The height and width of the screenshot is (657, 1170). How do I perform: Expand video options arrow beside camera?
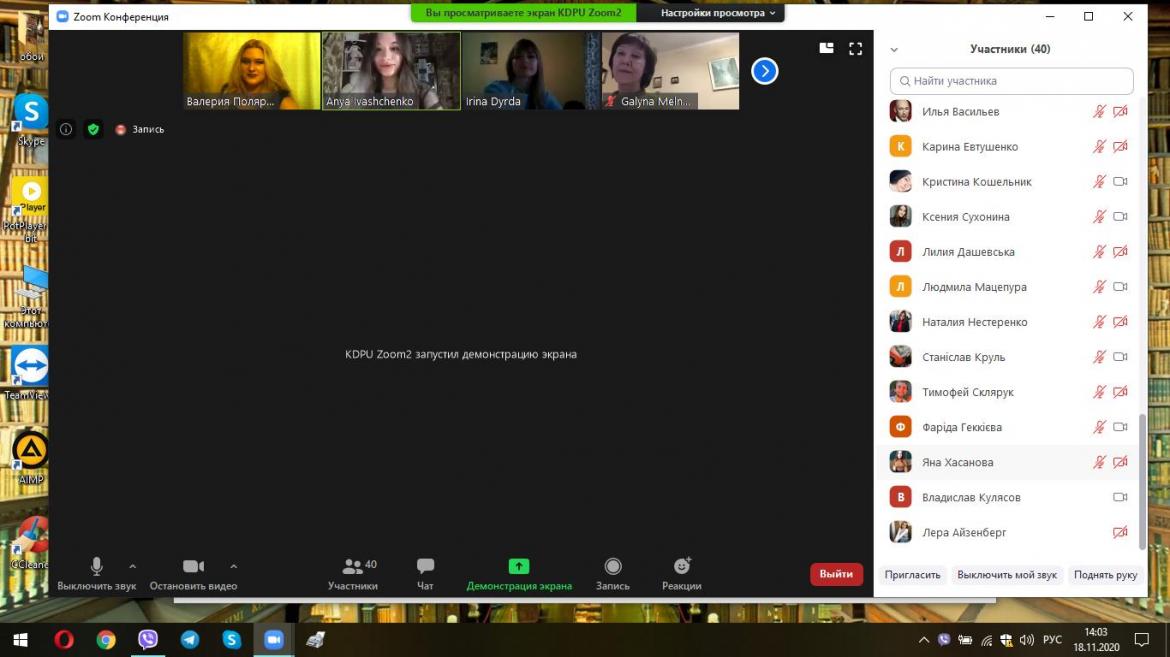click(x=234, y=566)
